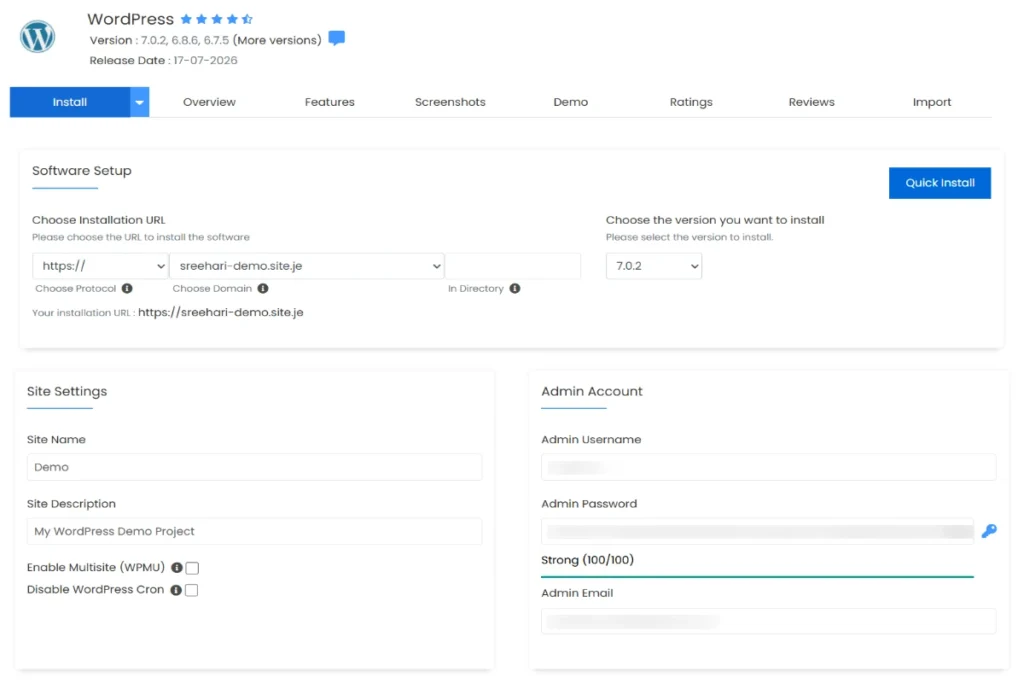
Task: Select the Install tab
Action: tap(70, 102)
